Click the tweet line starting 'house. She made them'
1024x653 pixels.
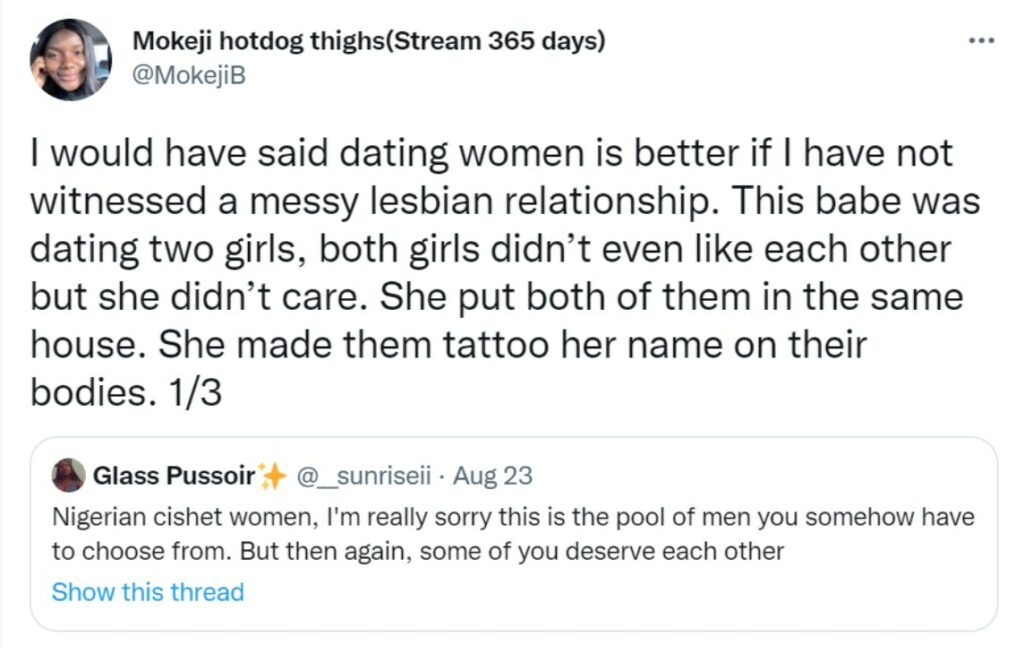[x=448, y=345]
